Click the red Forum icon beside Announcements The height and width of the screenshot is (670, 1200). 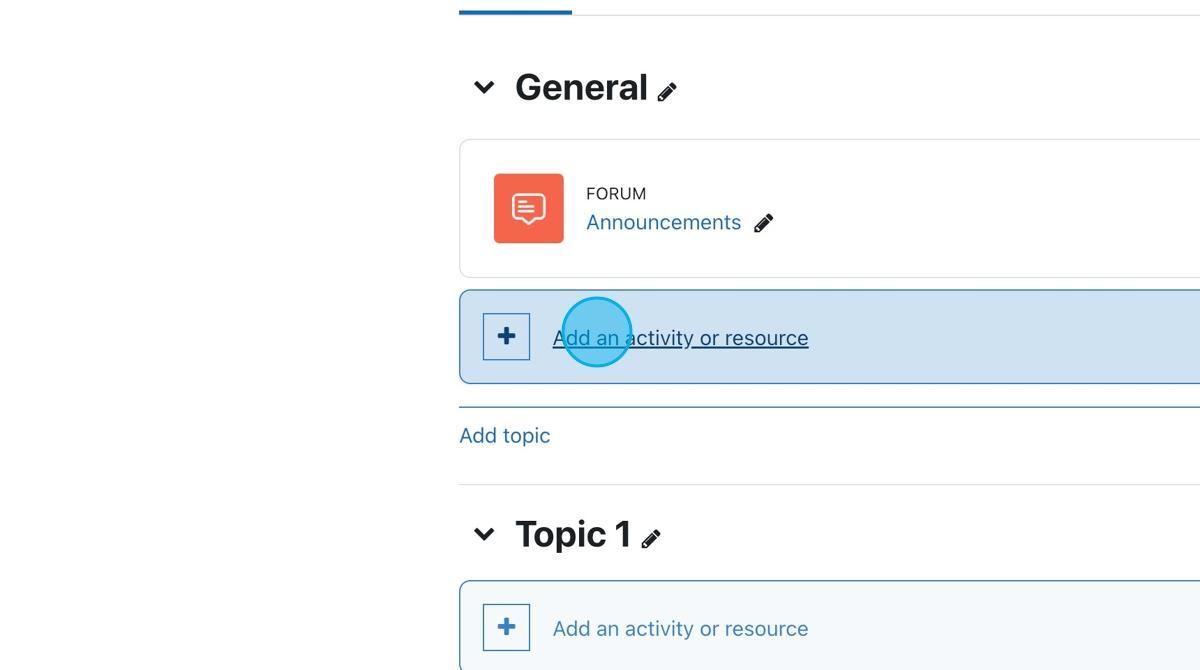(528, 208)
